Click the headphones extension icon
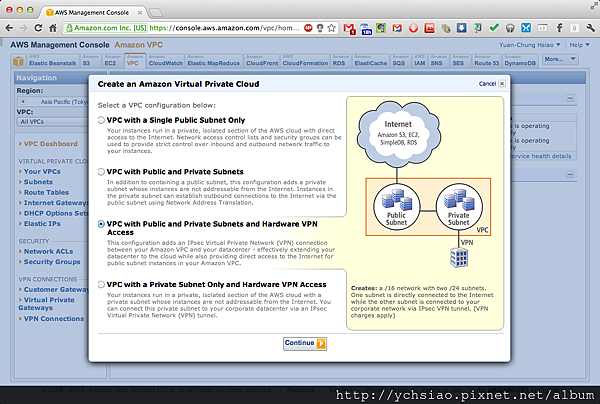The width and height of the screenshot is (600, 404). 510,28
